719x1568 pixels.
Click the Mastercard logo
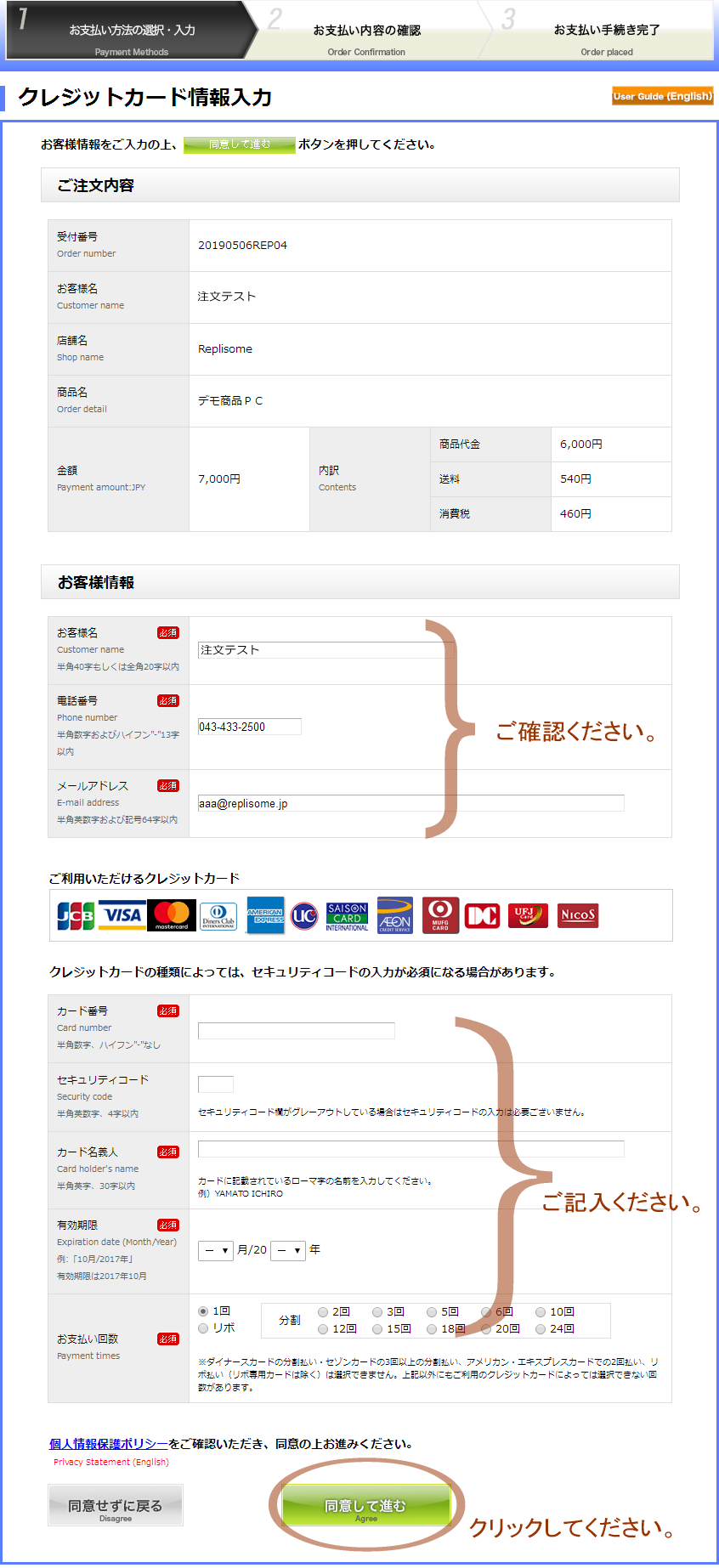172,915
